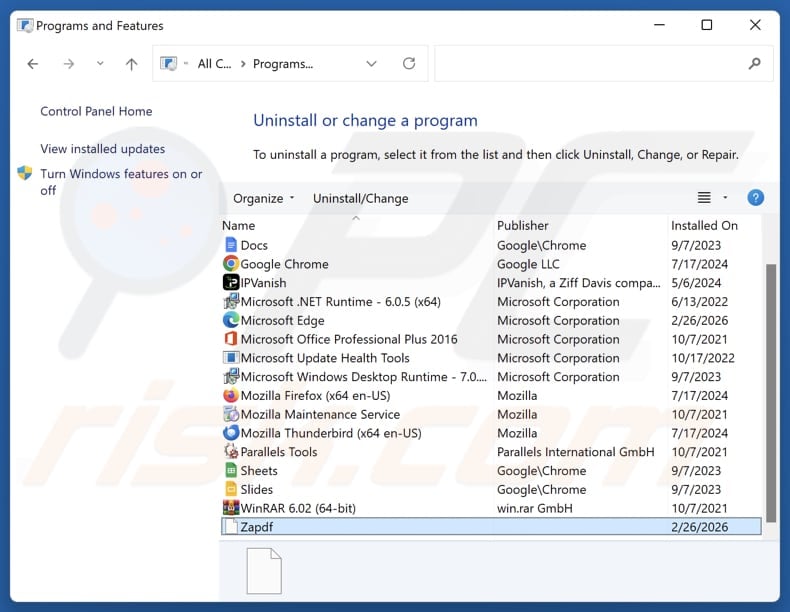Open Turn Windows features on or off

[x=121, y=182]
